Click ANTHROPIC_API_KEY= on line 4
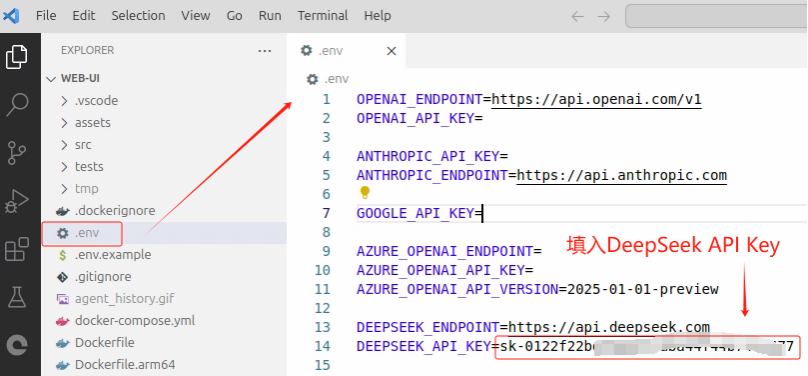 (432, 156)
